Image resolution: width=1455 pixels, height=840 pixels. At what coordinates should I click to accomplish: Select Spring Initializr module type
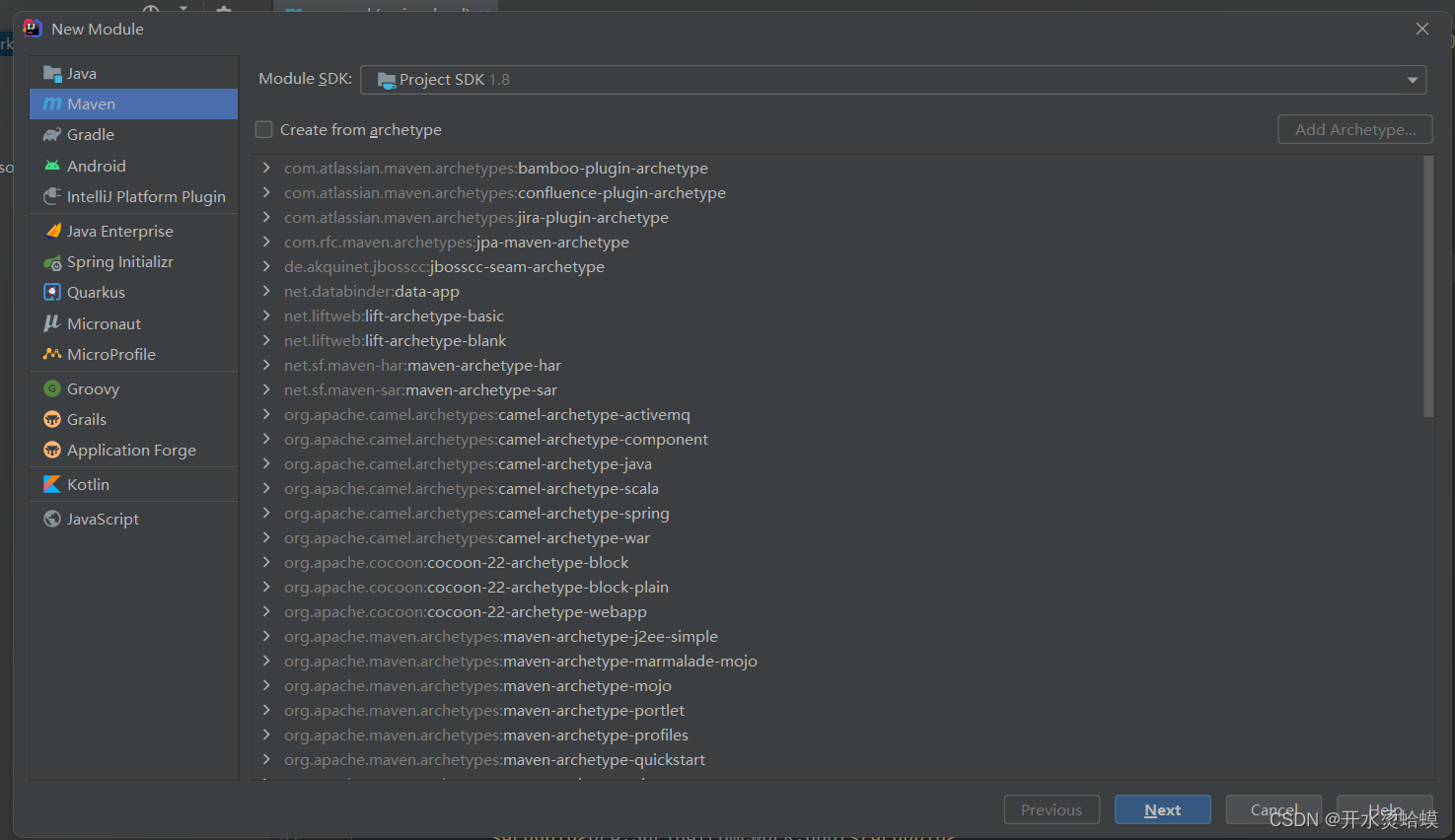coord(134,262)
